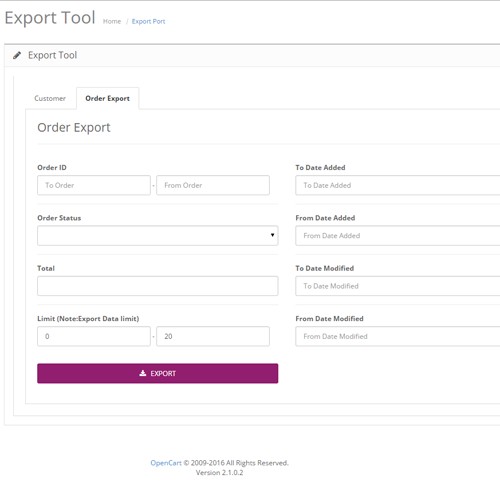The width and height of the screenshot is (500, 500).
Task: Focus the From Order input field
Action: (x=213, y=185)
